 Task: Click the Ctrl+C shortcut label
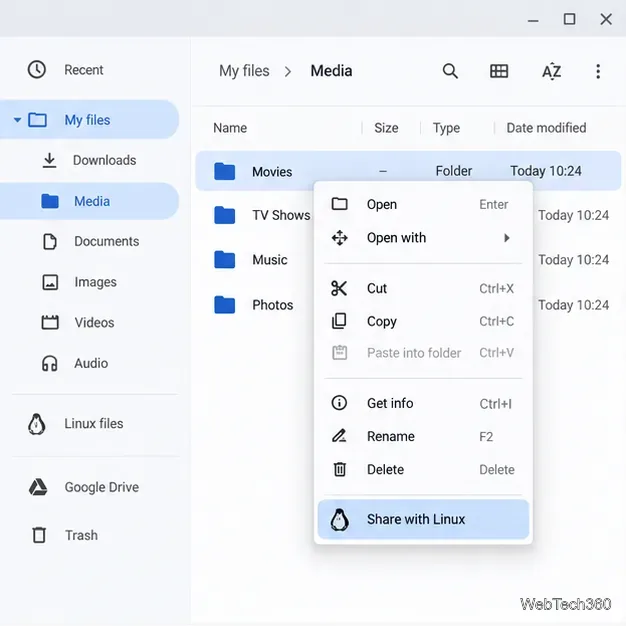click(x=497, y=321)
